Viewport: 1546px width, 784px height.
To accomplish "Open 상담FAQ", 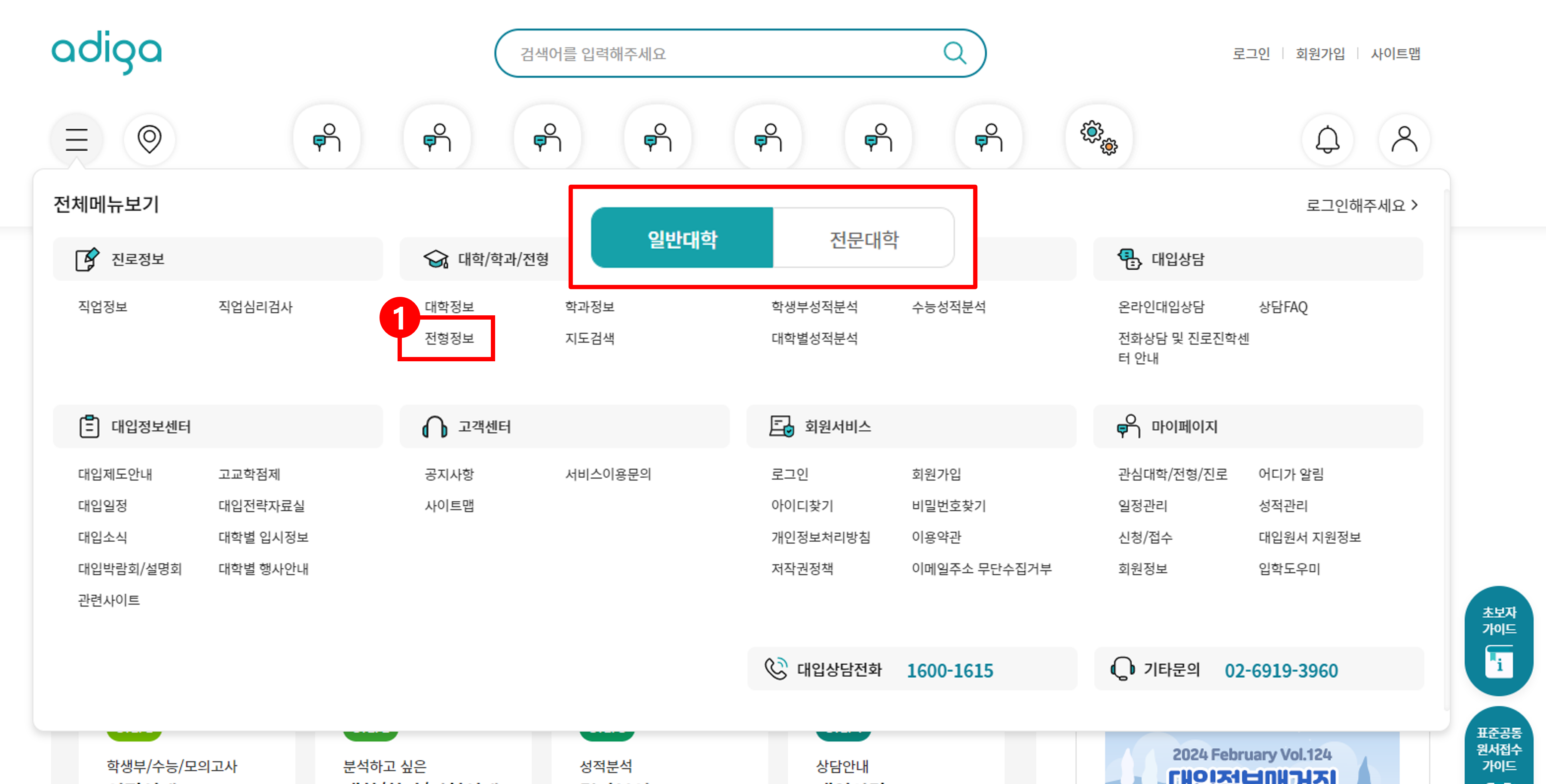I will point(1283,307).
